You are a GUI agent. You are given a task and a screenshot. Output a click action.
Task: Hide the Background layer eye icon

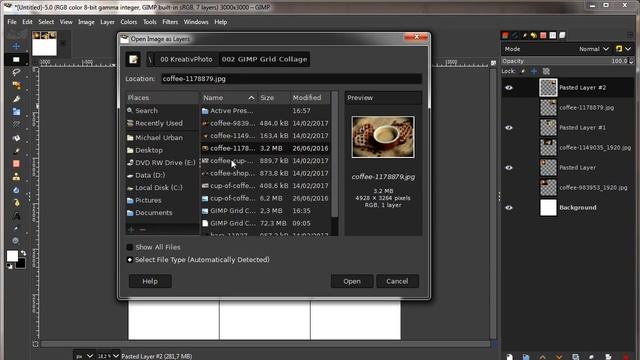pyautogui.click(x=509, y=208)
